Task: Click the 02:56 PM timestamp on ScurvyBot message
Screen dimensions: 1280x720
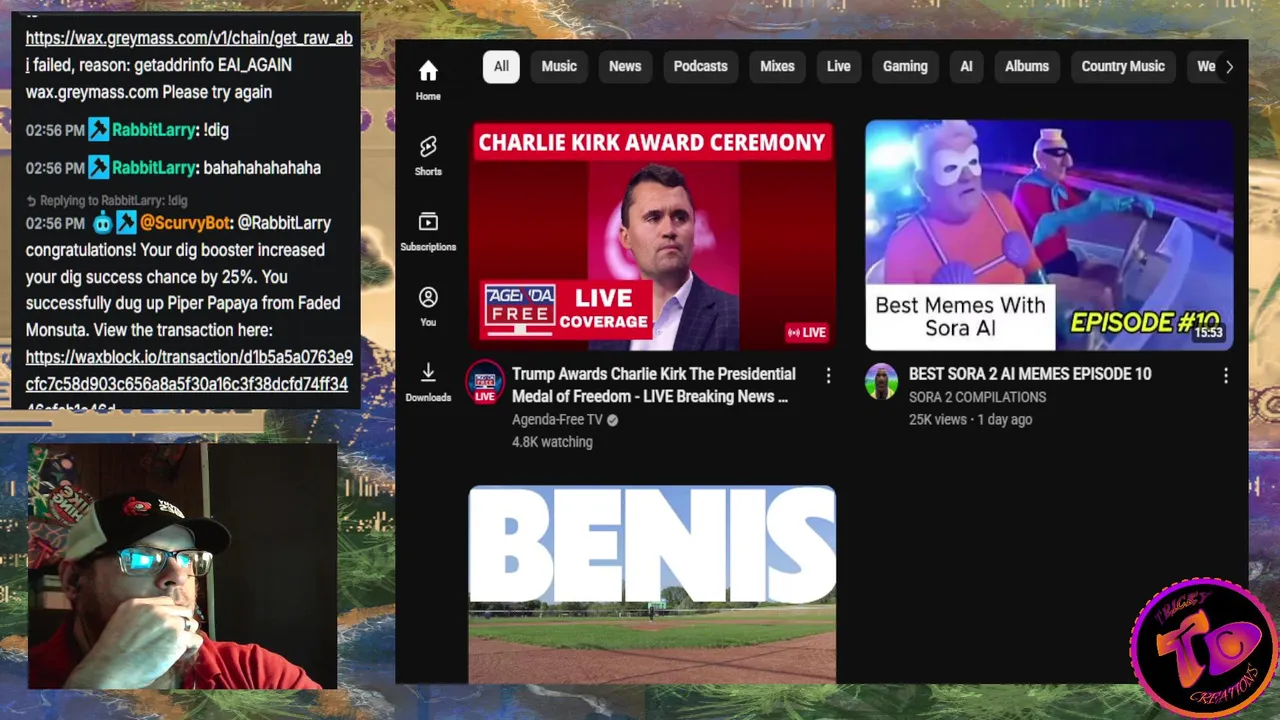Action: point(55,223)
